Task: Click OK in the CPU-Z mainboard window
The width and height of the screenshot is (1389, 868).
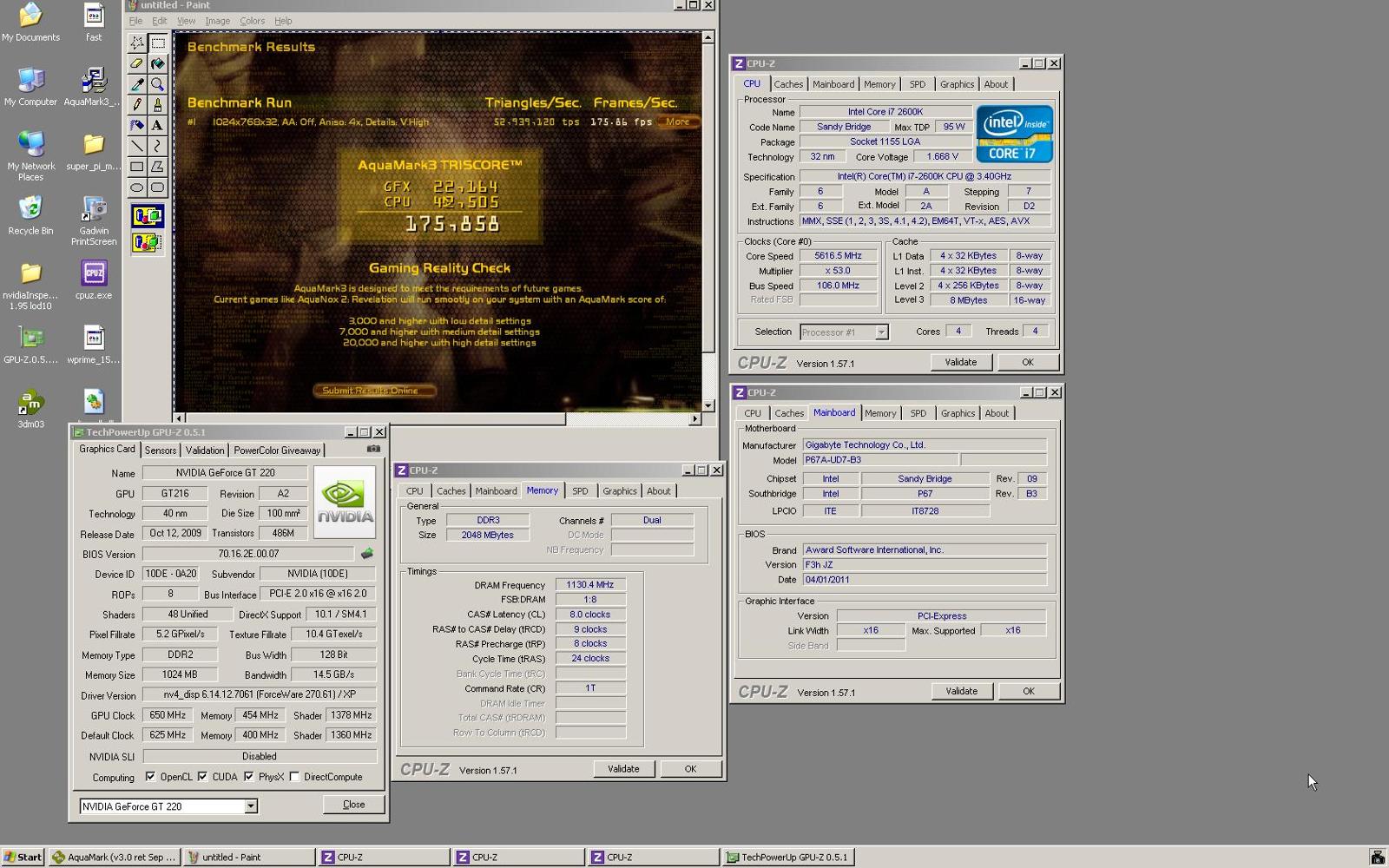Action: (x=1029, y=691)
